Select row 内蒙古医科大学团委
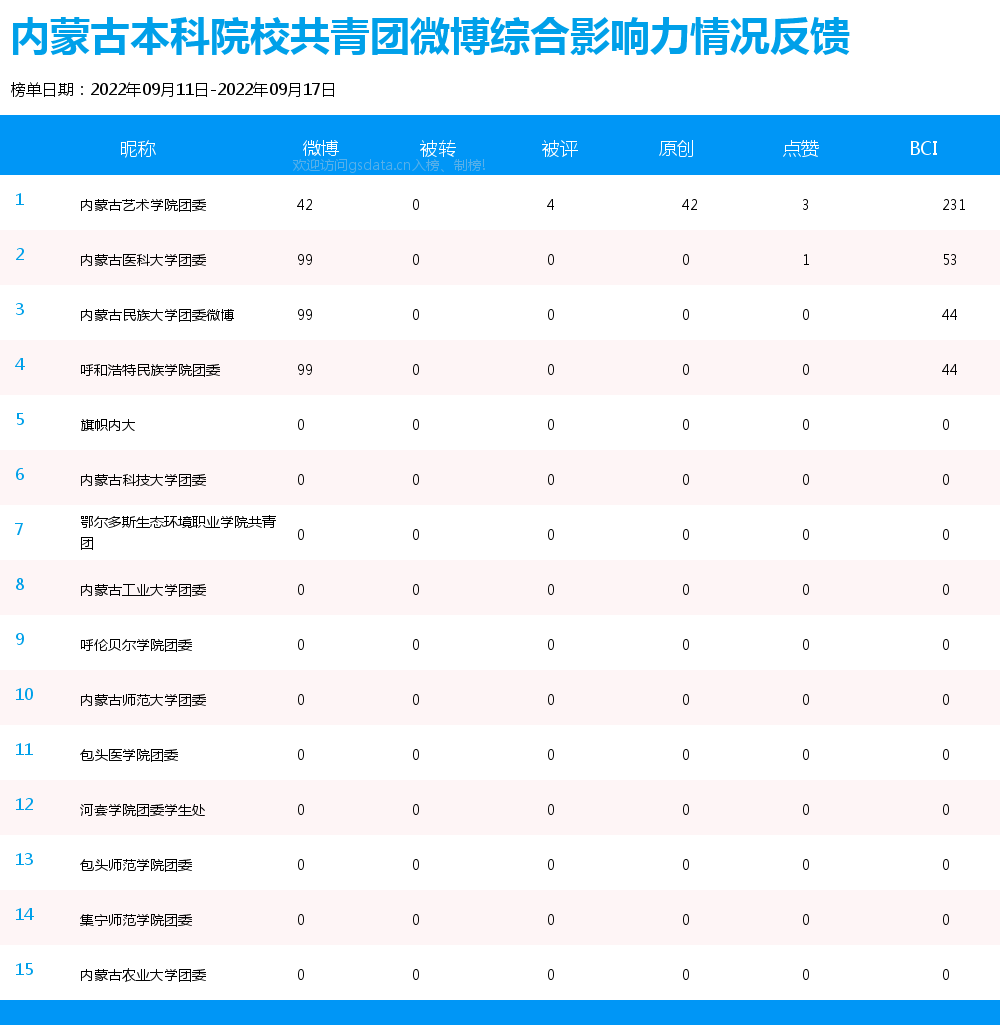Viewport: 1000px width, 1029px height. (500, 258)
